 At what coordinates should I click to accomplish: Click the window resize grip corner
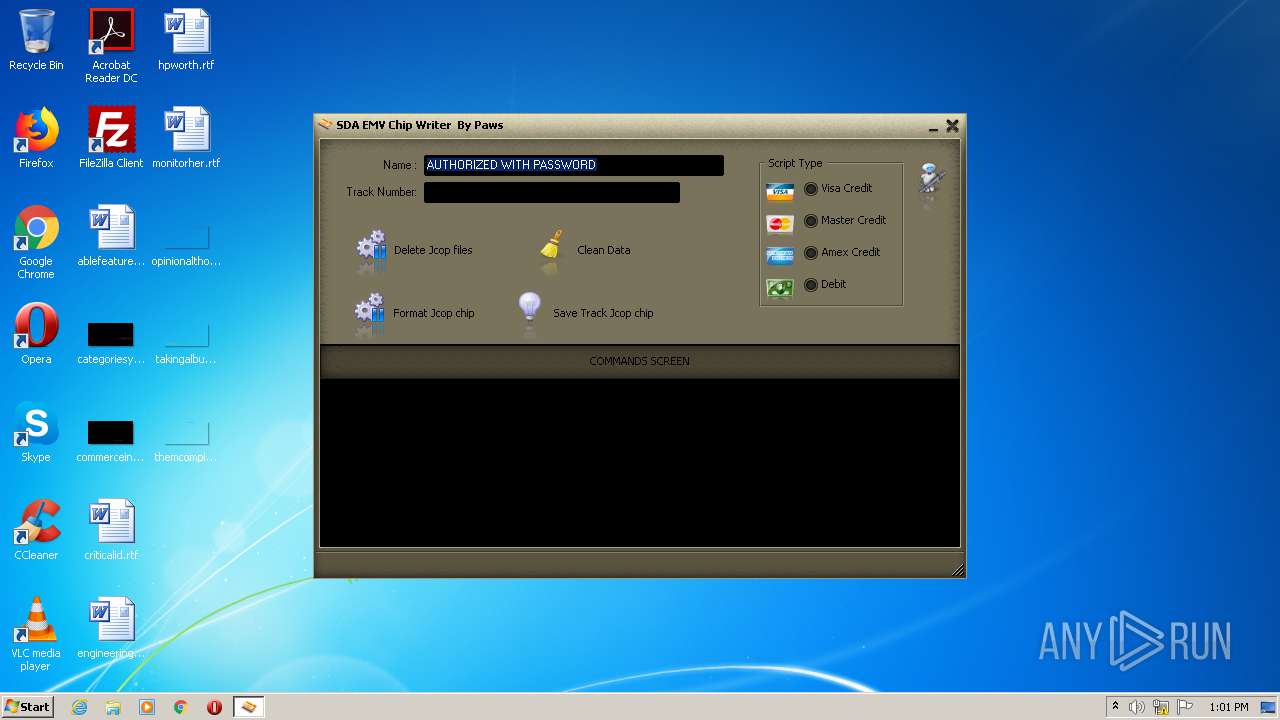tap(957, 570)
